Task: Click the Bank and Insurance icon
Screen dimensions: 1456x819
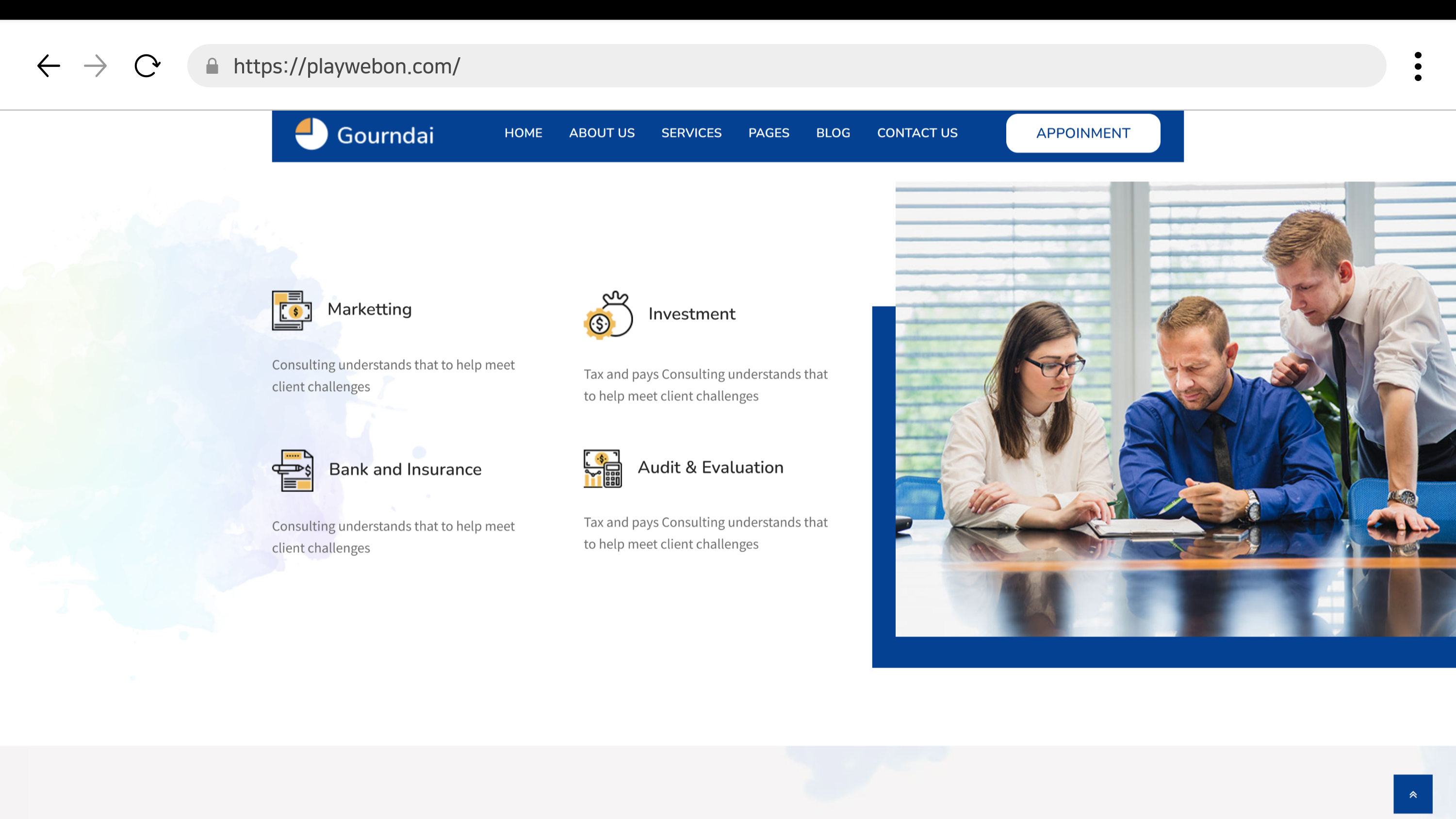Action: tap(293, 470)
